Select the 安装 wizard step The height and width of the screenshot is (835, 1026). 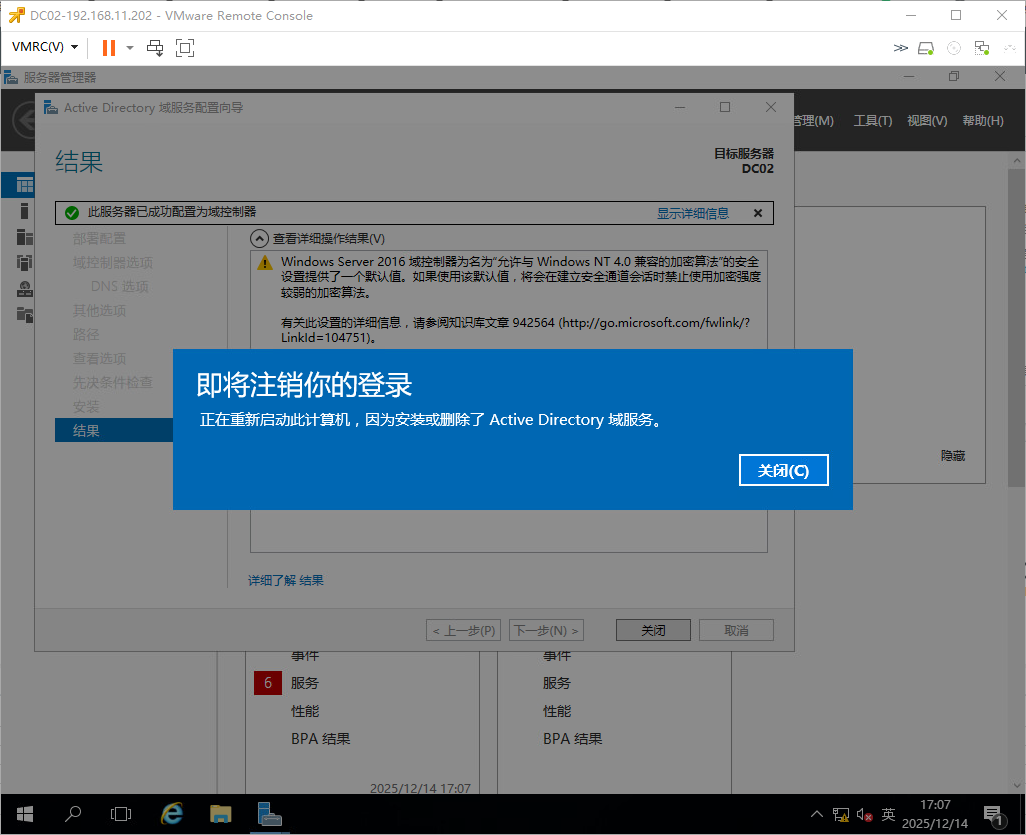click(x=86, y=406)
